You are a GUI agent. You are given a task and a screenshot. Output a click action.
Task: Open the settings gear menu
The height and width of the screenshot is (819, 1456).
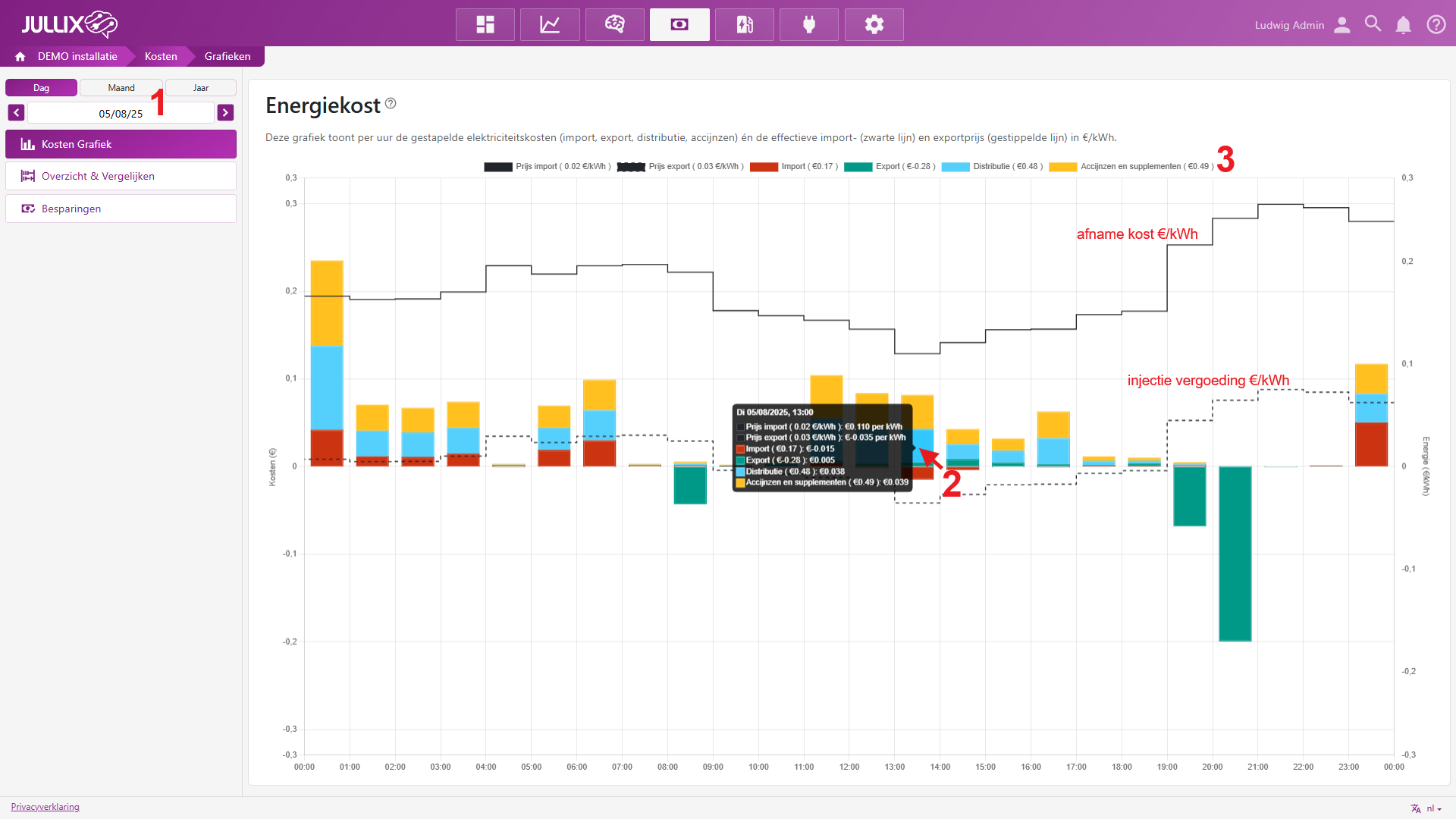[x=874, y=24]
